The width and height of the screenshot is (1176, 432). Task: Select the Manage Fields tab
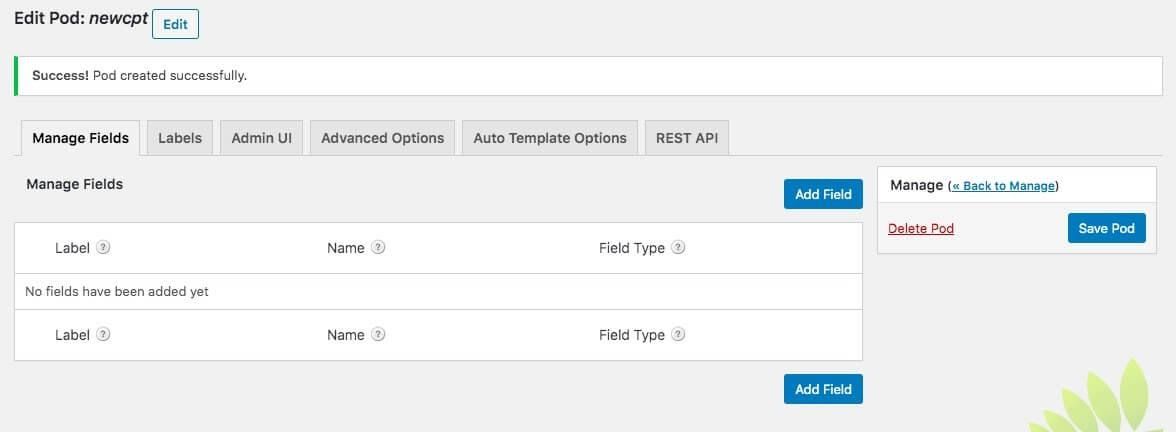(x=80, y=138)
